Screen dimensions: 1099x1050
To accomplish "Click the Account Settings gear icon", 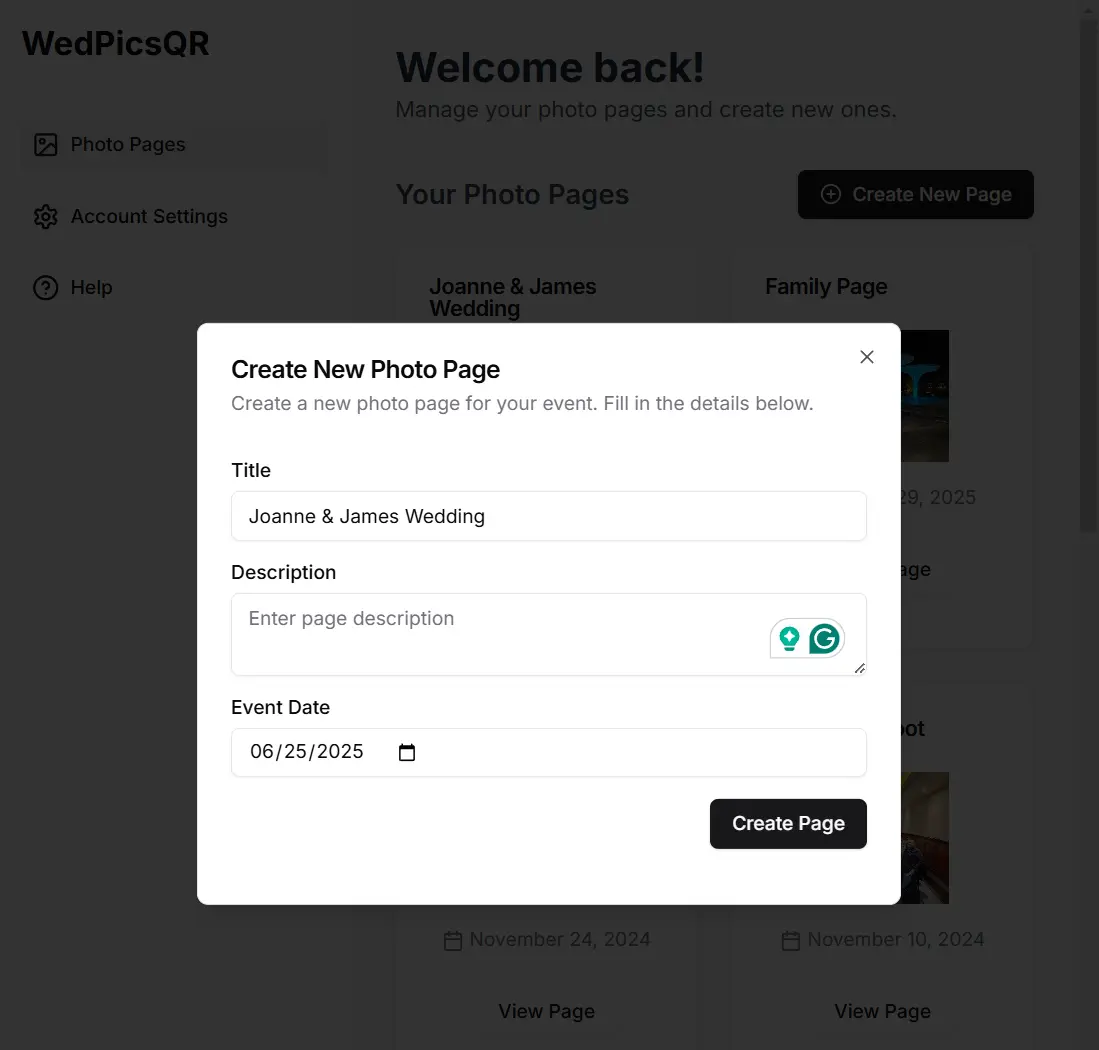I will point(46,217).
